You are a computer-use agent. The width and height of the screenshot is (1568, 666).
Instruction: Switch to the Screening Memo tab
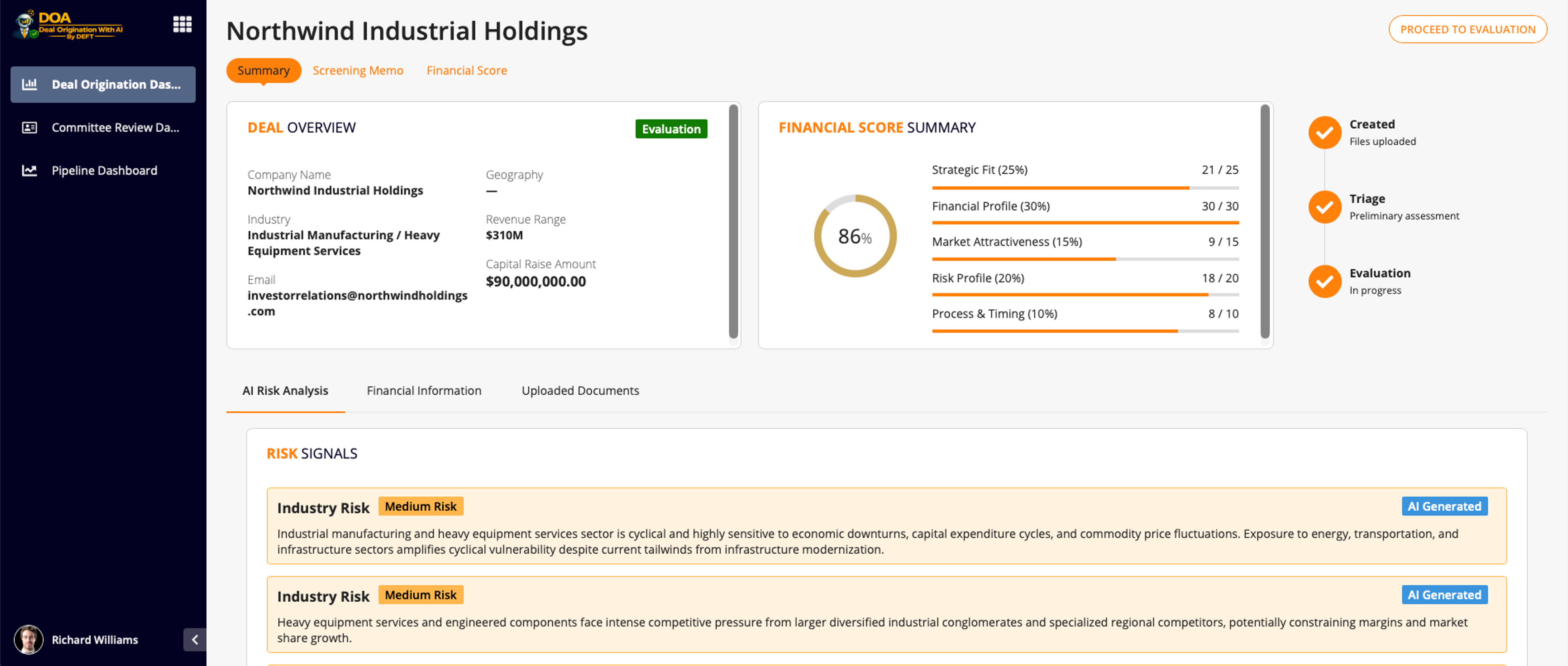(x=358, y=71)
